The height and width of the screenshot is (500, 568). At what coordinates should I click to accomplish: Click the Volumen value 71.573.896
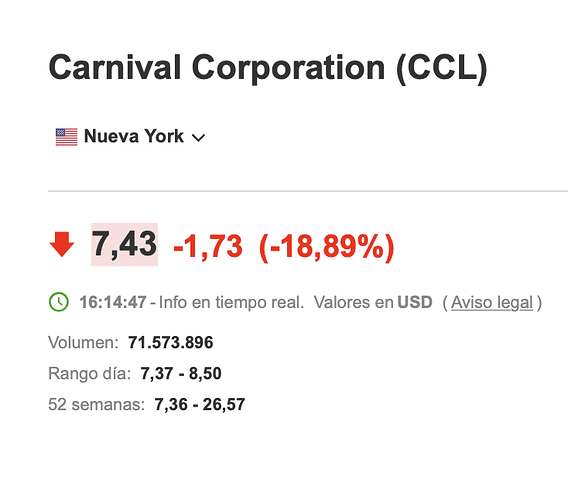tap(171, 342)
